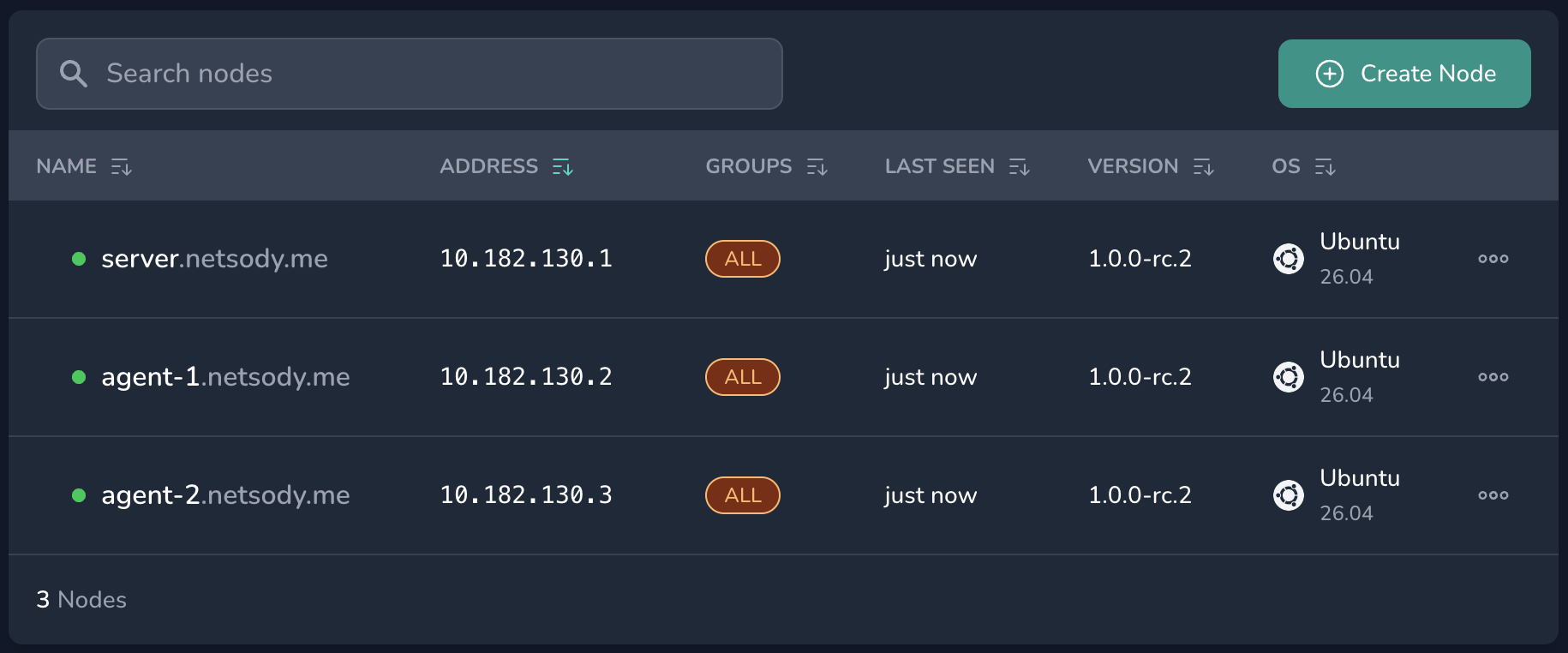Click the Ubuntu logo in server.netsody.me row
Image resolution: width=1568 pixels, height=653 pixels.
(1289, 259)
